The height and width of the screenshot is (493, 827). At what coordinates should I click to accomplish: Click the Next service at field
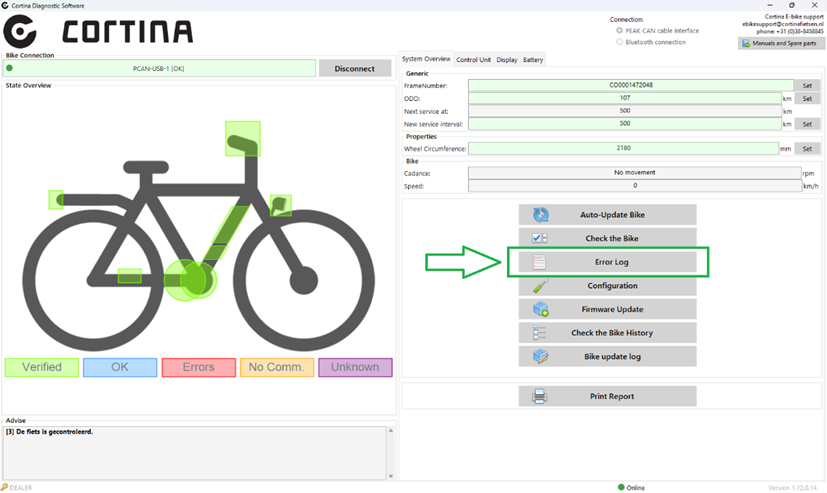click(624, 111)
